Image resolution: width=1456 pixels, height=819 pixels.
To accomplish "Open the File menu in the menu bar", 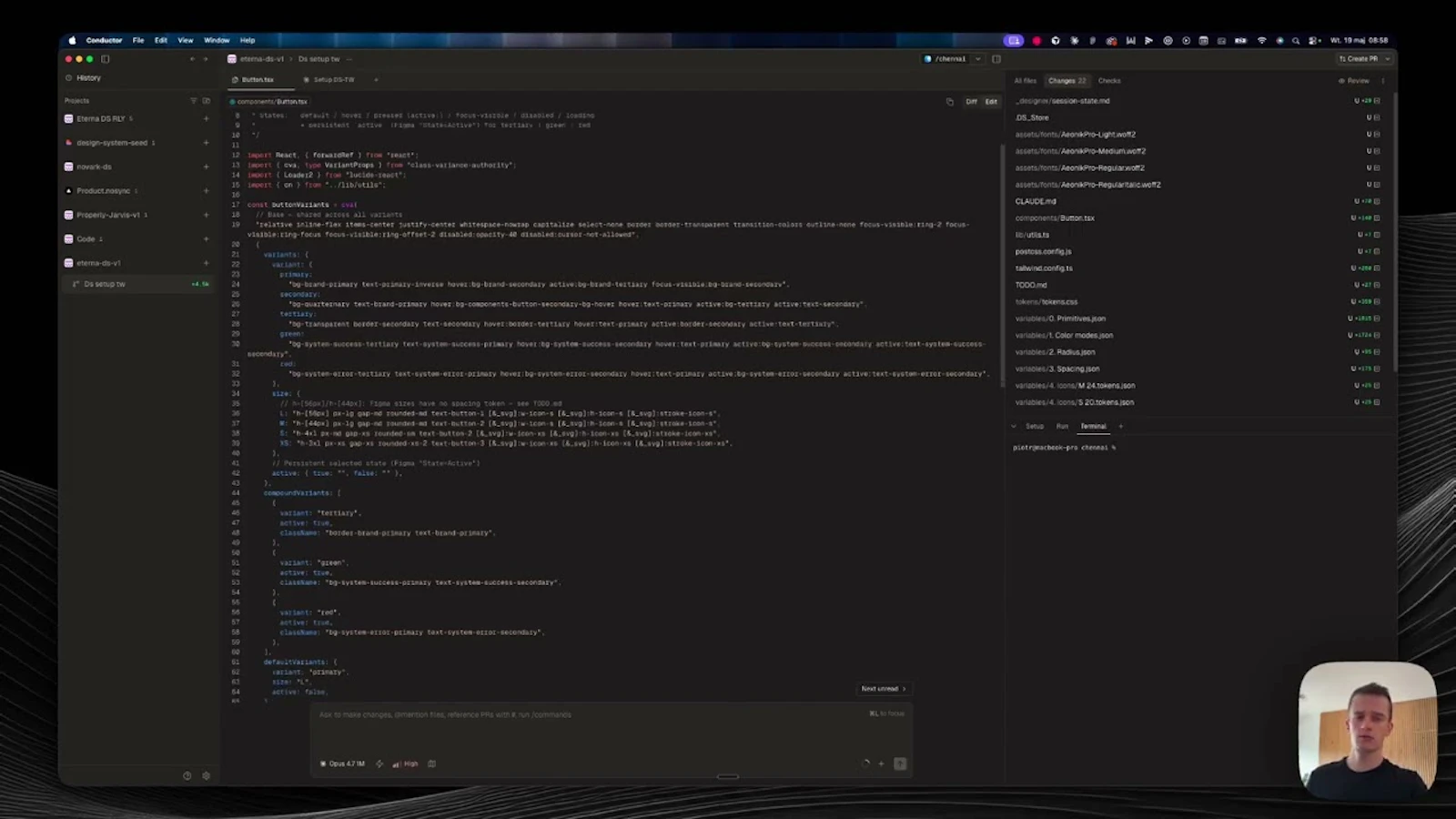I will coord(138,41).
